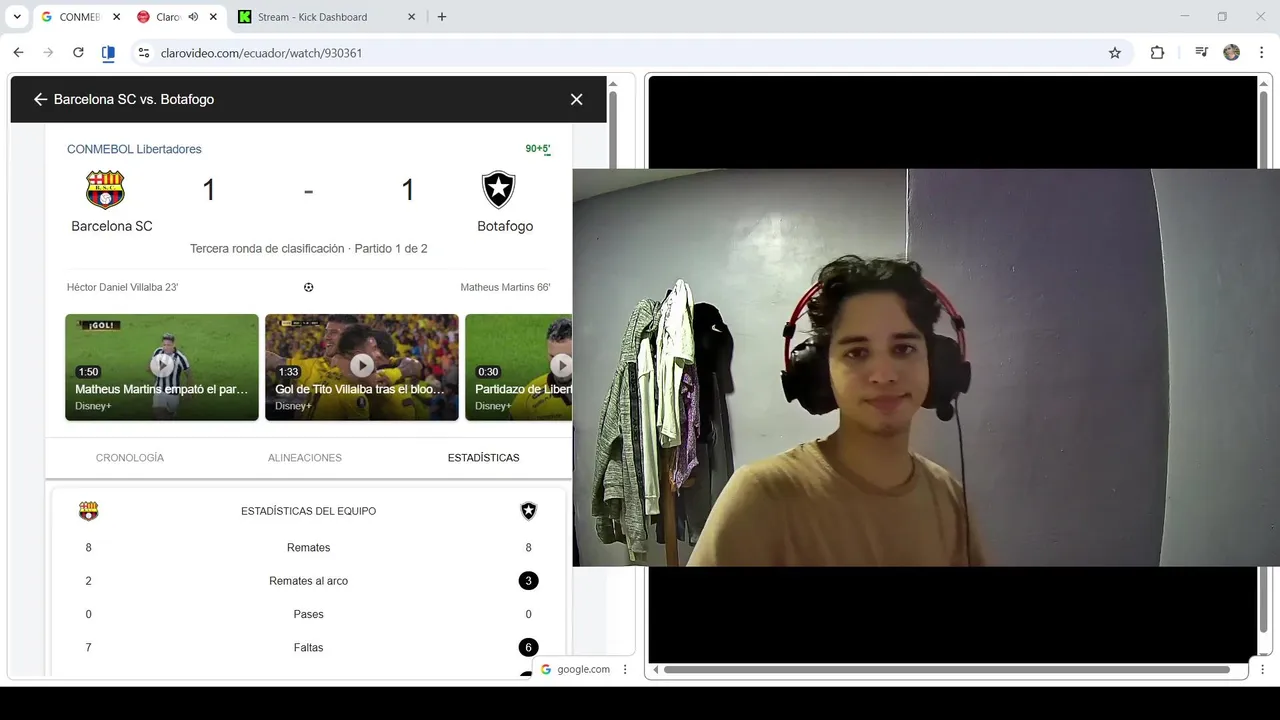Play Gol de Tito Villalba video

pyautogui.click(x=362, y=367)
